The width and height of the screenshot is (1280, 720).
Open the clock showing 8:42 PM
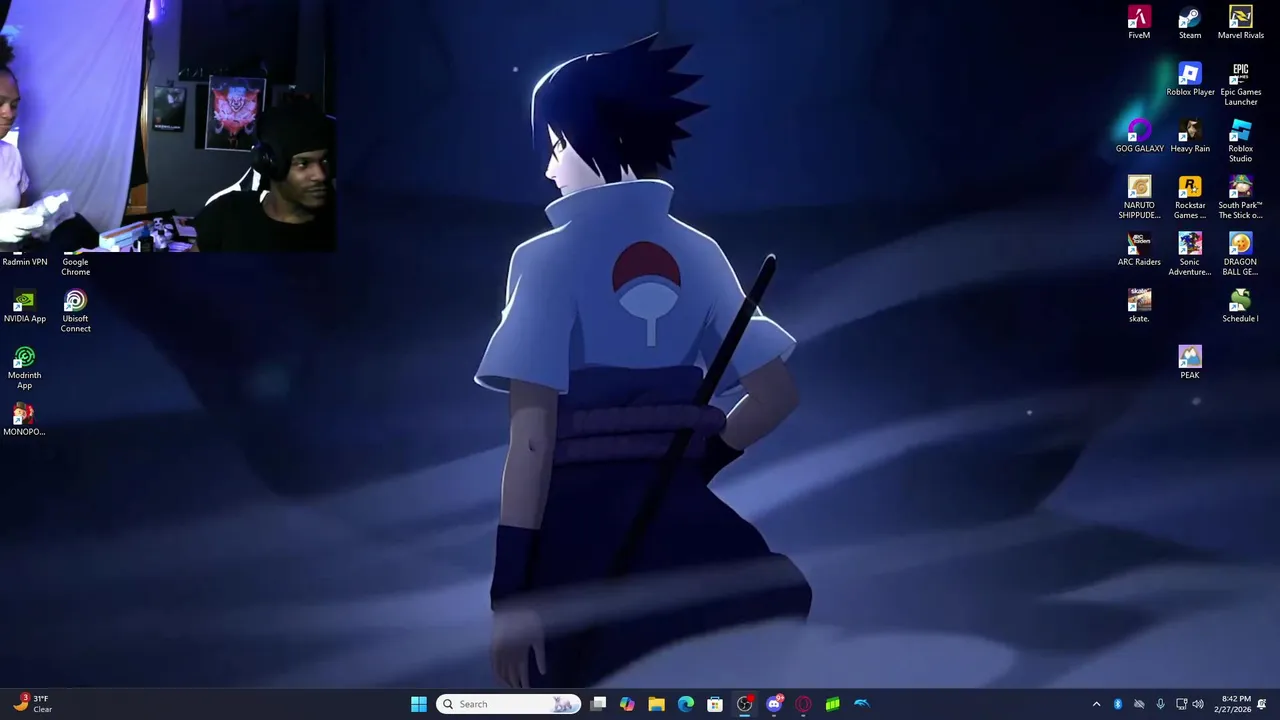(1233, 704)
